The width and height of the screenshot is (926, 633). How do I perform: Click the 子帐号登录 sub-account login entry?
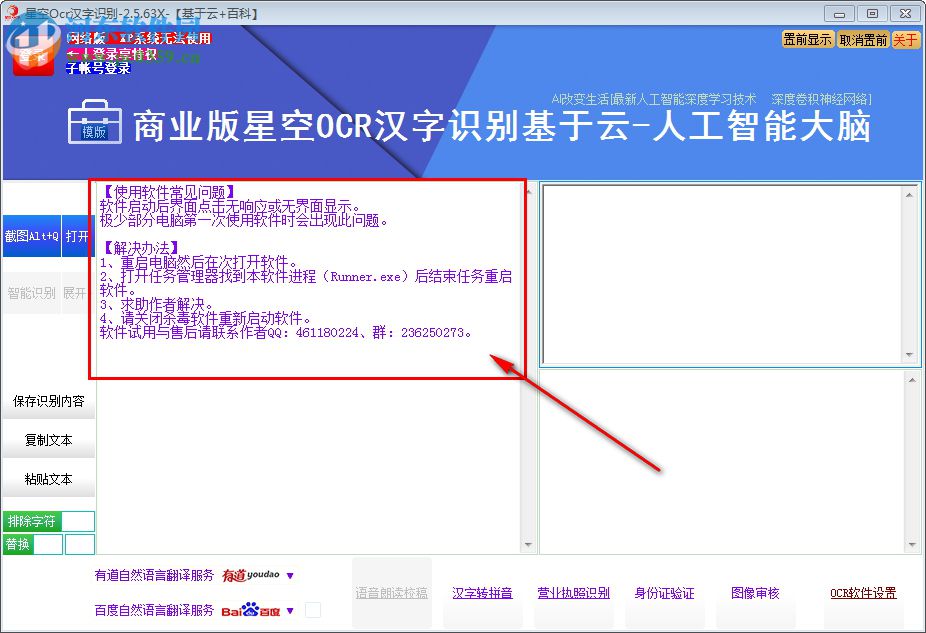pyautogui.click(x=98, y=67)
